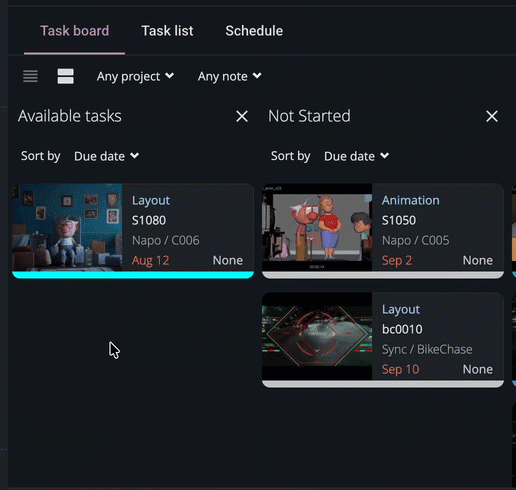This screenshot has width=516, height=490.
Task: Click None value on S1080 card
Action: click(x=228, y=260)
